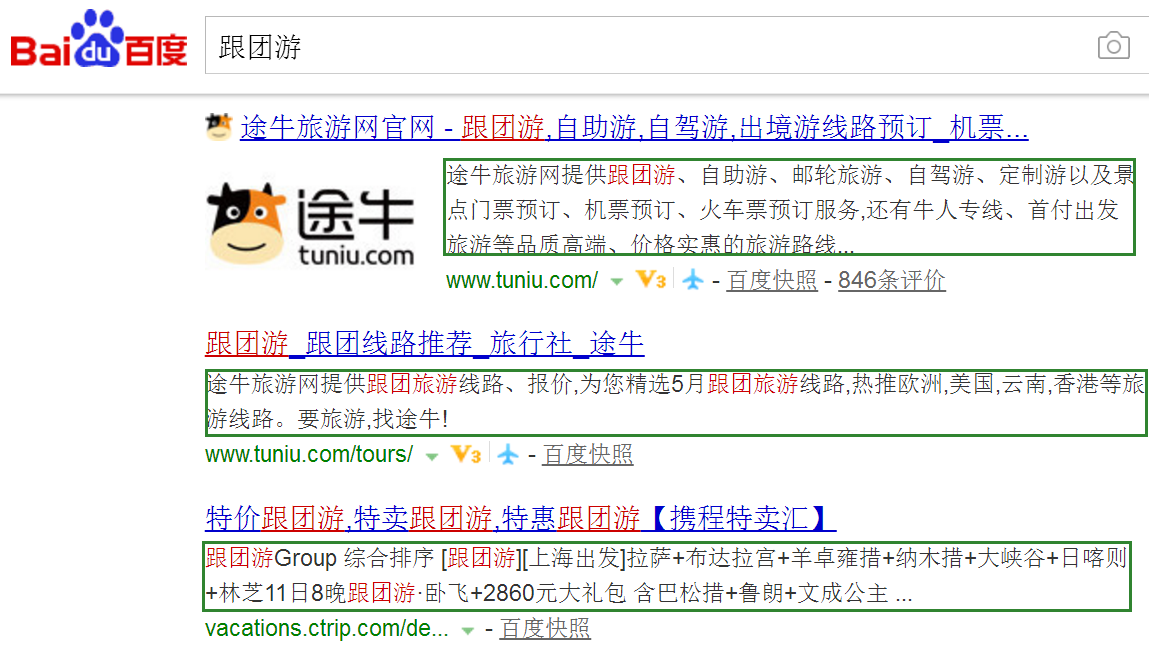Open the large tuniu.com logo thumbnail
Screen dimensions: 1149x661
(x=311, y=224)
